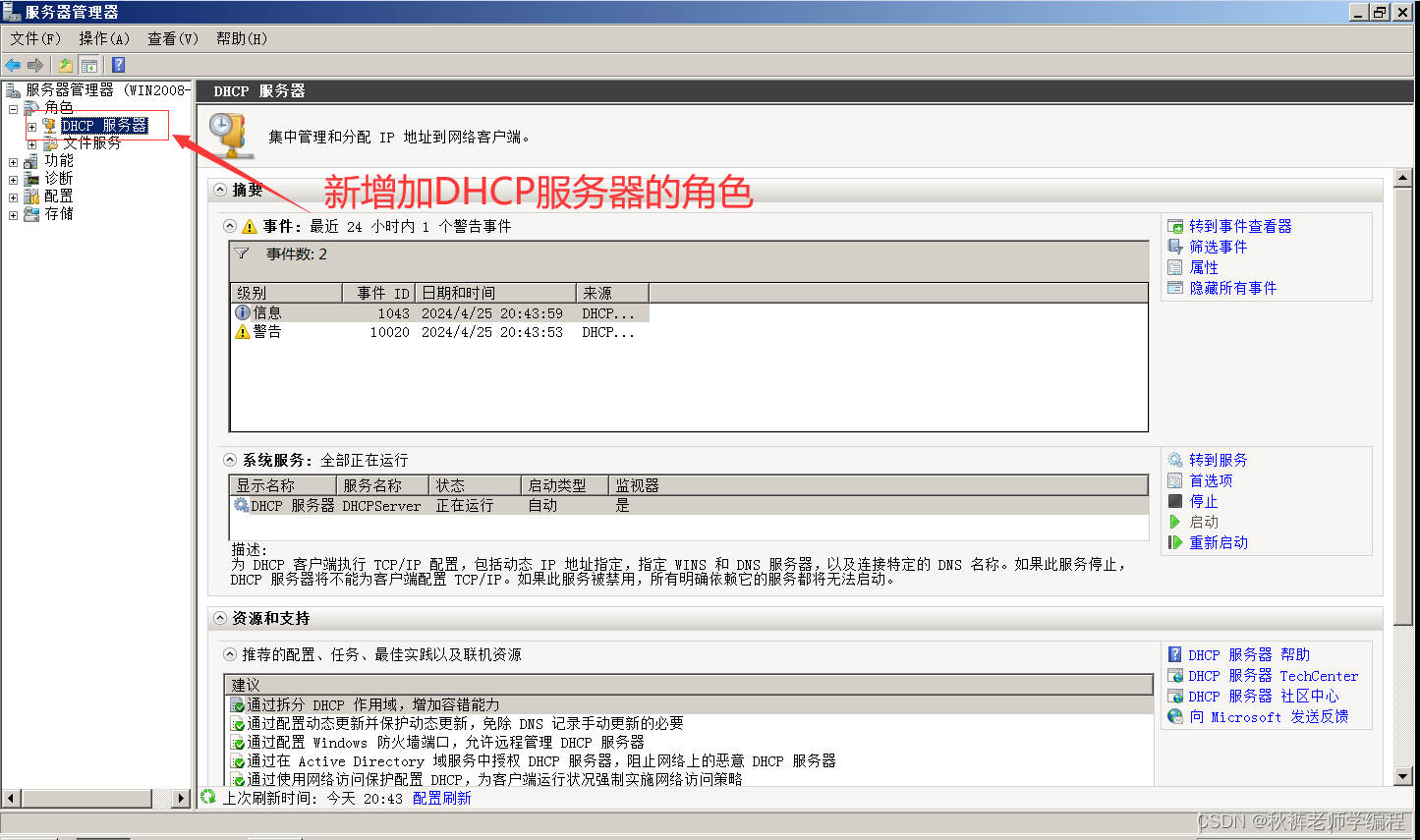Open the 转到事件查看器 link
The image size is (1420, 840).
pyautogui.click(x=1240, y=227)
